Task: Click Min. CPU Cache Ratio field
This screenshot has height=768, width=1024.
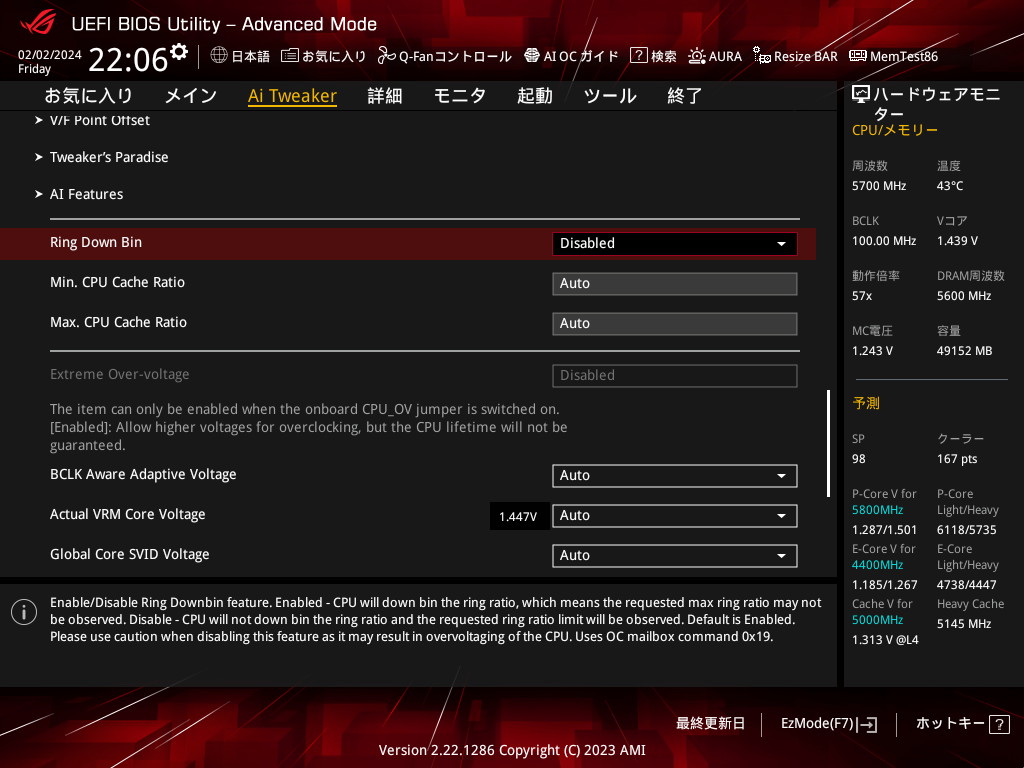Action: tap(675, 284)
